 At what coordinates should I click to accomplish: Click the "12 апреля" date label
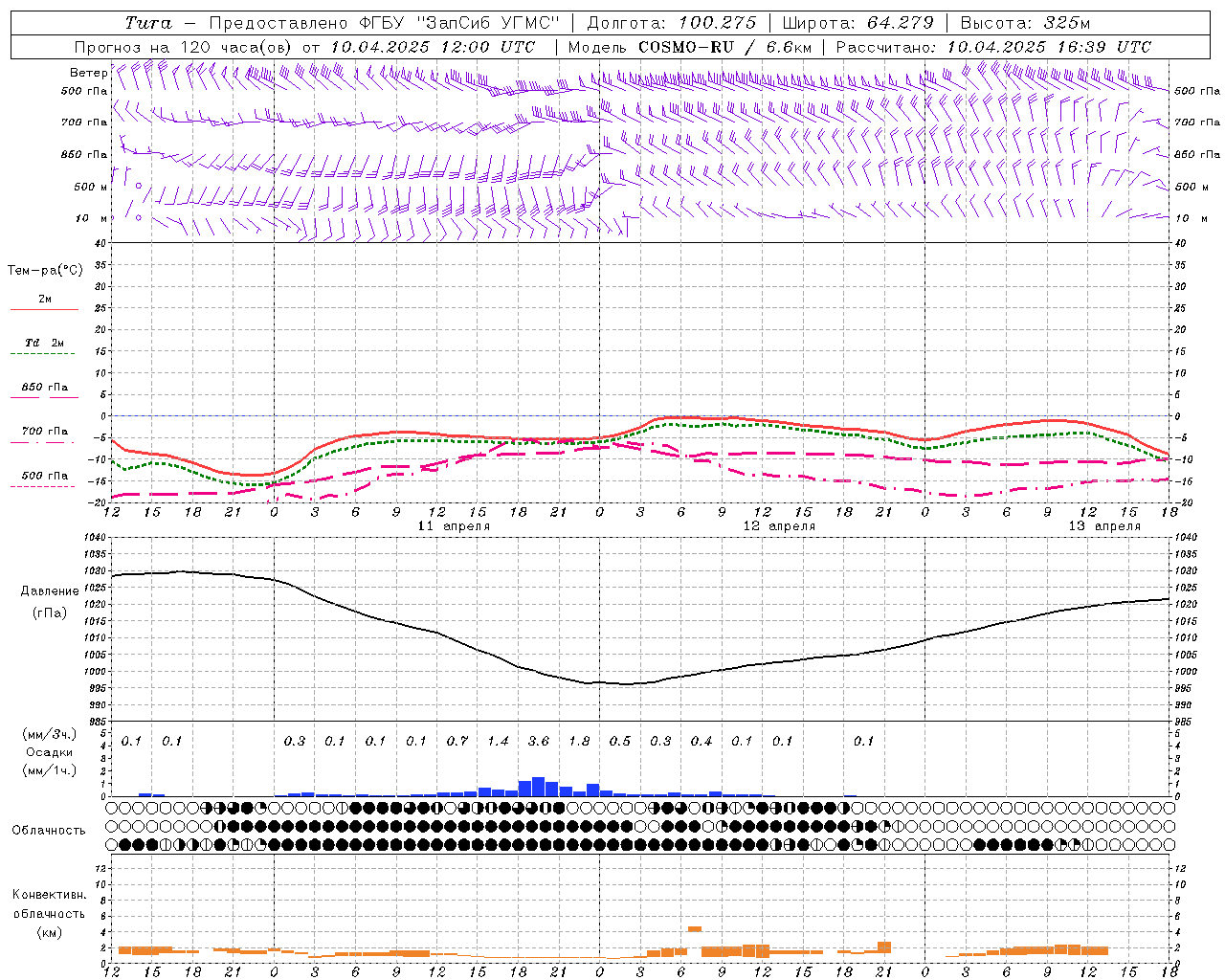point(779,526)
